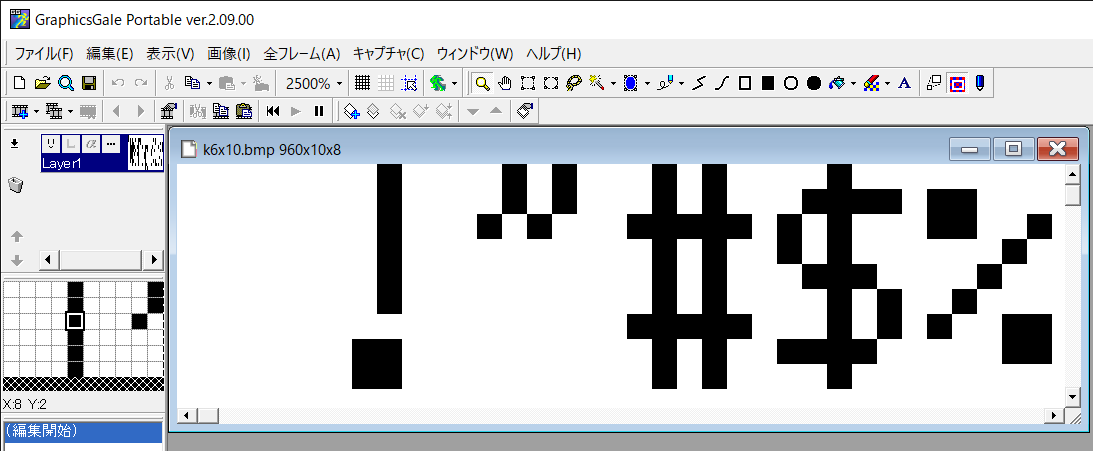Viewport: 1093px width, 451px height.
Task: Expand the Pen tool options arrow
Action: coord(682,84)
